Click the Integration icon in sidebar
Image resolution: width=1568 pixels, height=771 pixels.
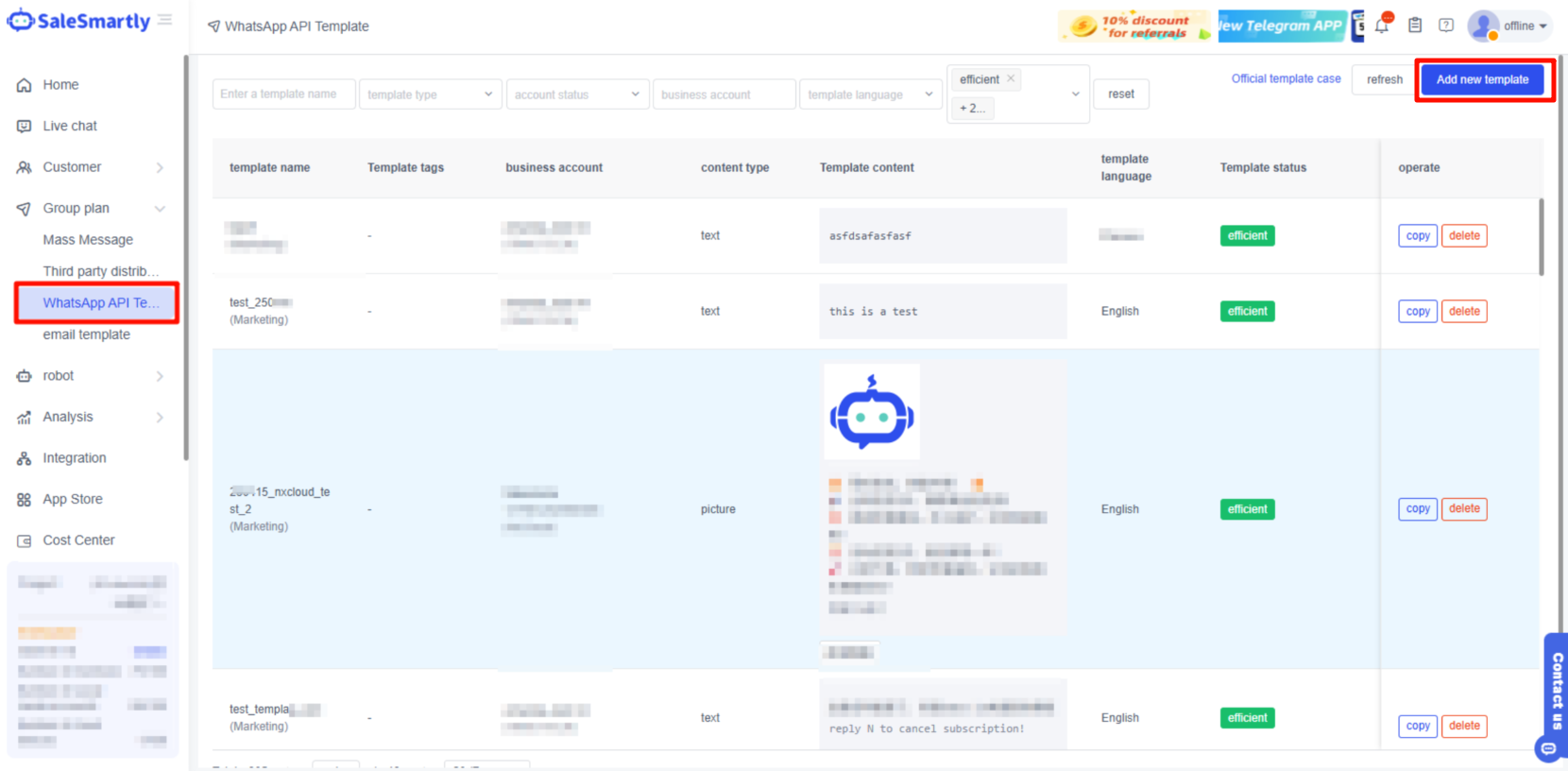(25, 458)
